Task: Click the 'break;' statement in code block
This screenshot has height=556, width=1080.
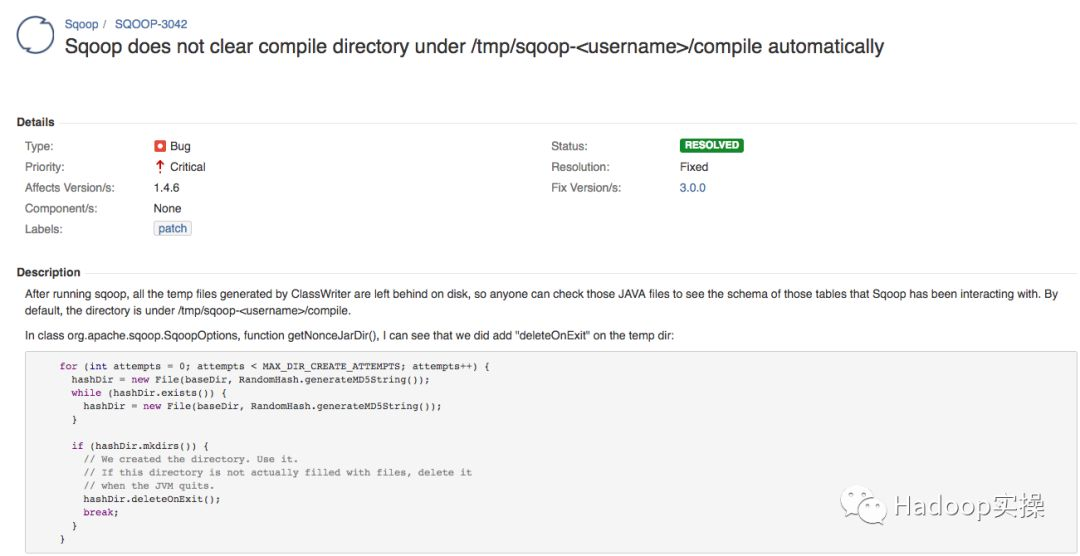Action: coord(101,513)
